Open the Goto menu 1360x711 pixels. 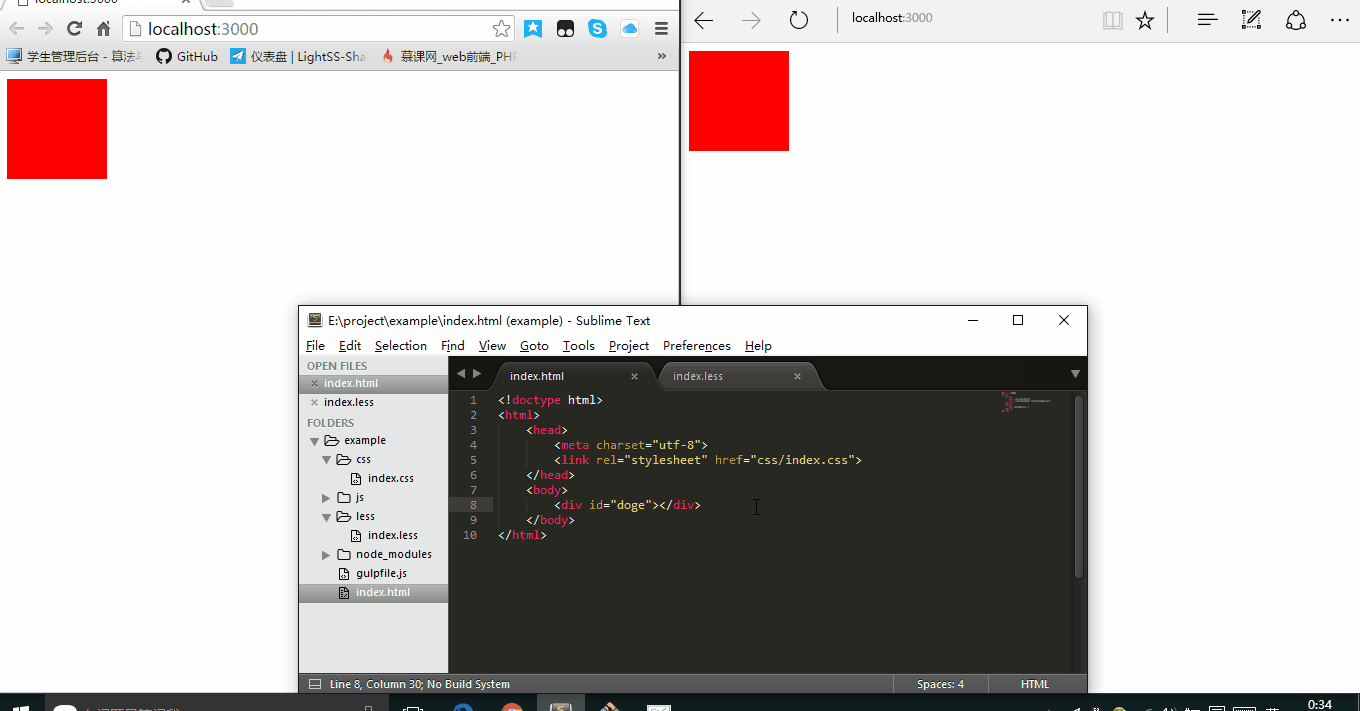[534, 345]
